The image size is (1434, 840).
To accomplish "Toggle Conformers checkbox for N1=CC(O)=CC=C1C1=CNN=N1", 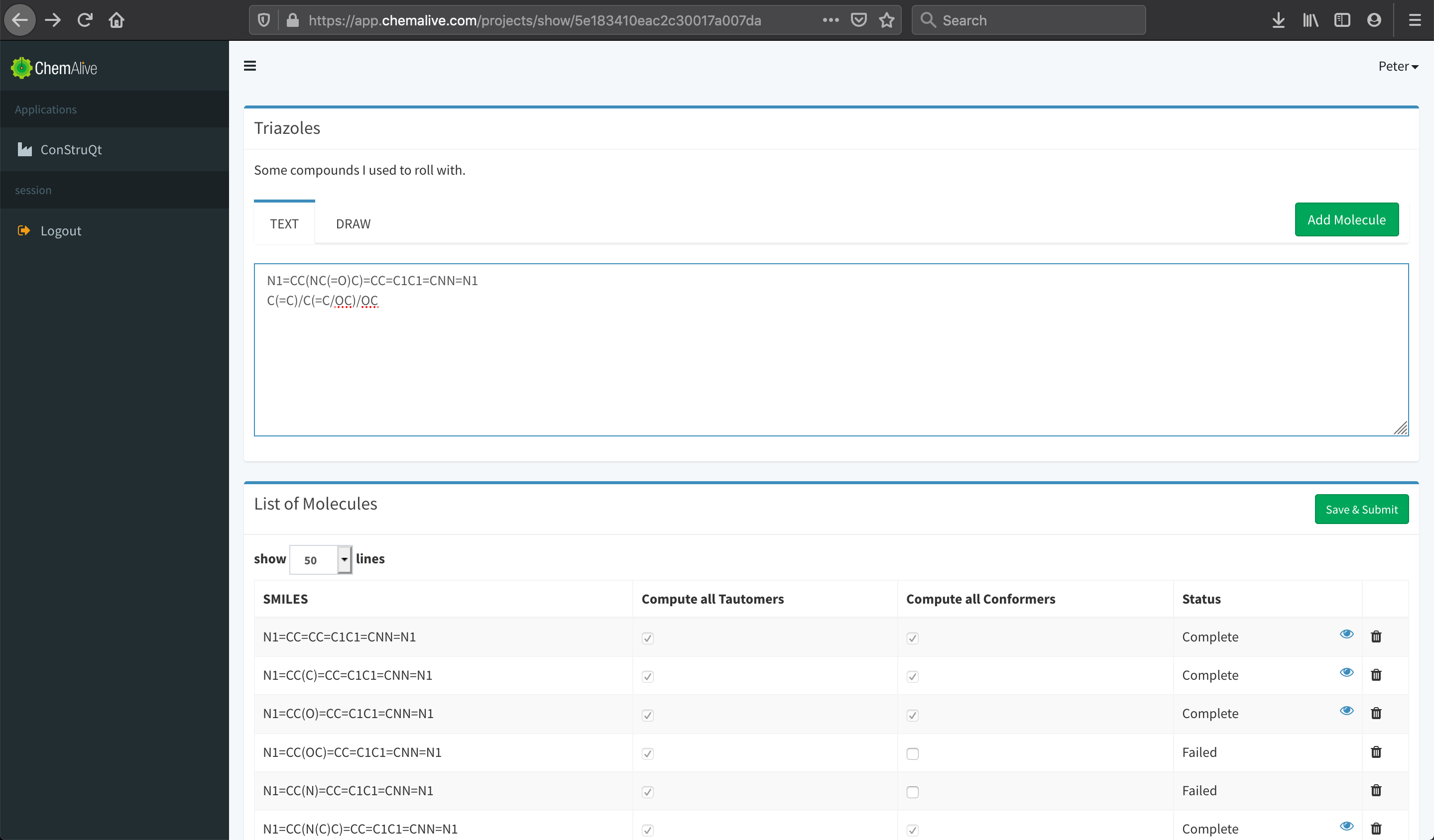I will [913, 715].
